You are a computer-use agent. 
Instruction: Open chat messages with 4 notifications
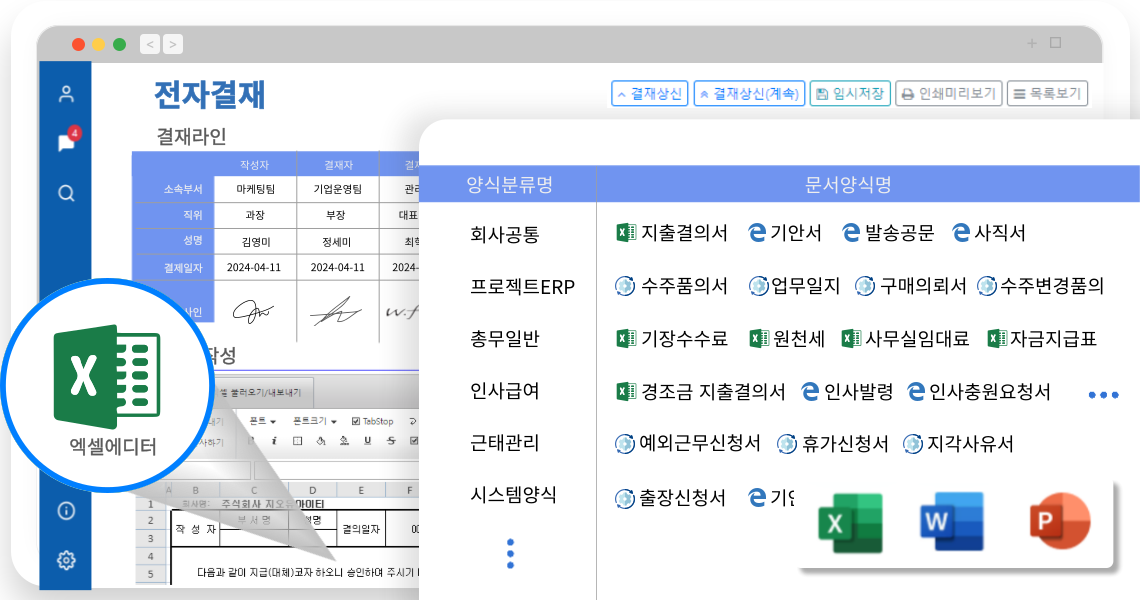[66, 143]
